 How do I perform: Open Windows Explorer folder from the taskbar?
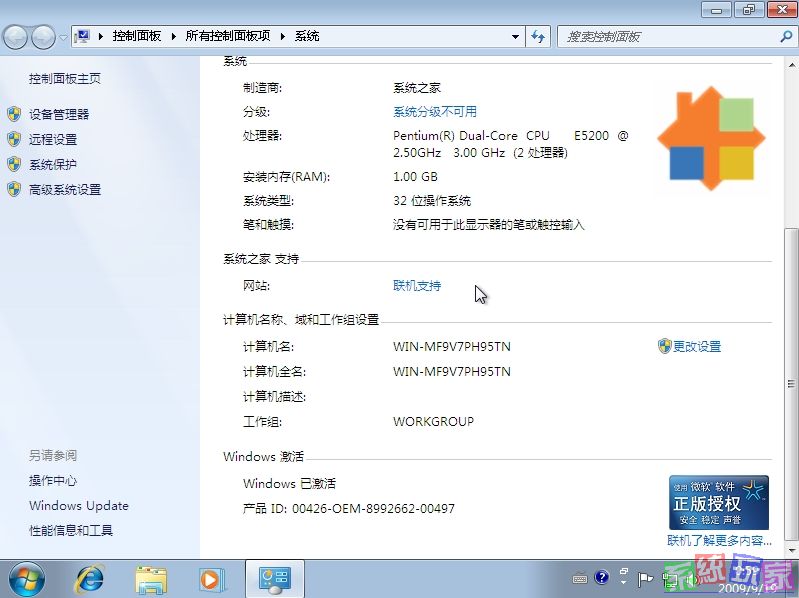pyautogui.click(x=151, y=579)
